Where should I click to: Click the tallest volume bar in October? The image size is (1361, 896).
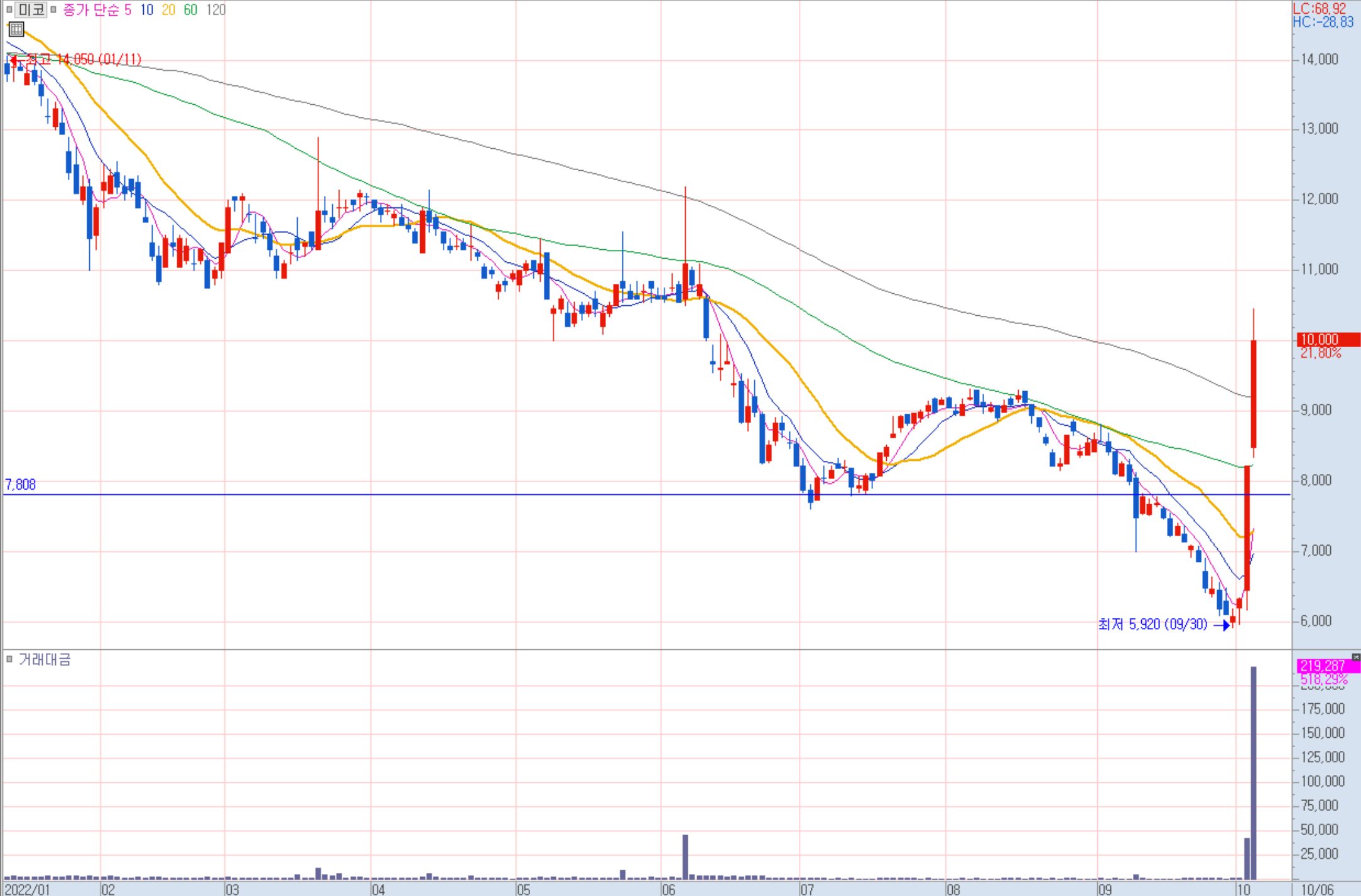click(1254, 772)
